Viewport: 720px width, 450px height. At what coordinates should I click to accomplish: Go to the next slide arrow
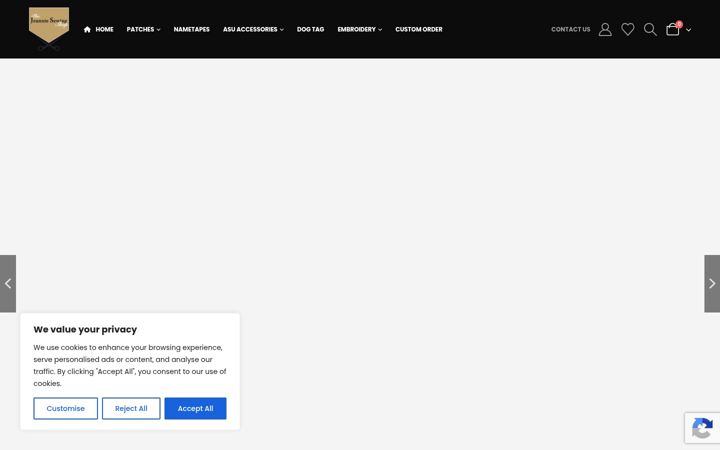pyautogui.click(x=712, y=284)
